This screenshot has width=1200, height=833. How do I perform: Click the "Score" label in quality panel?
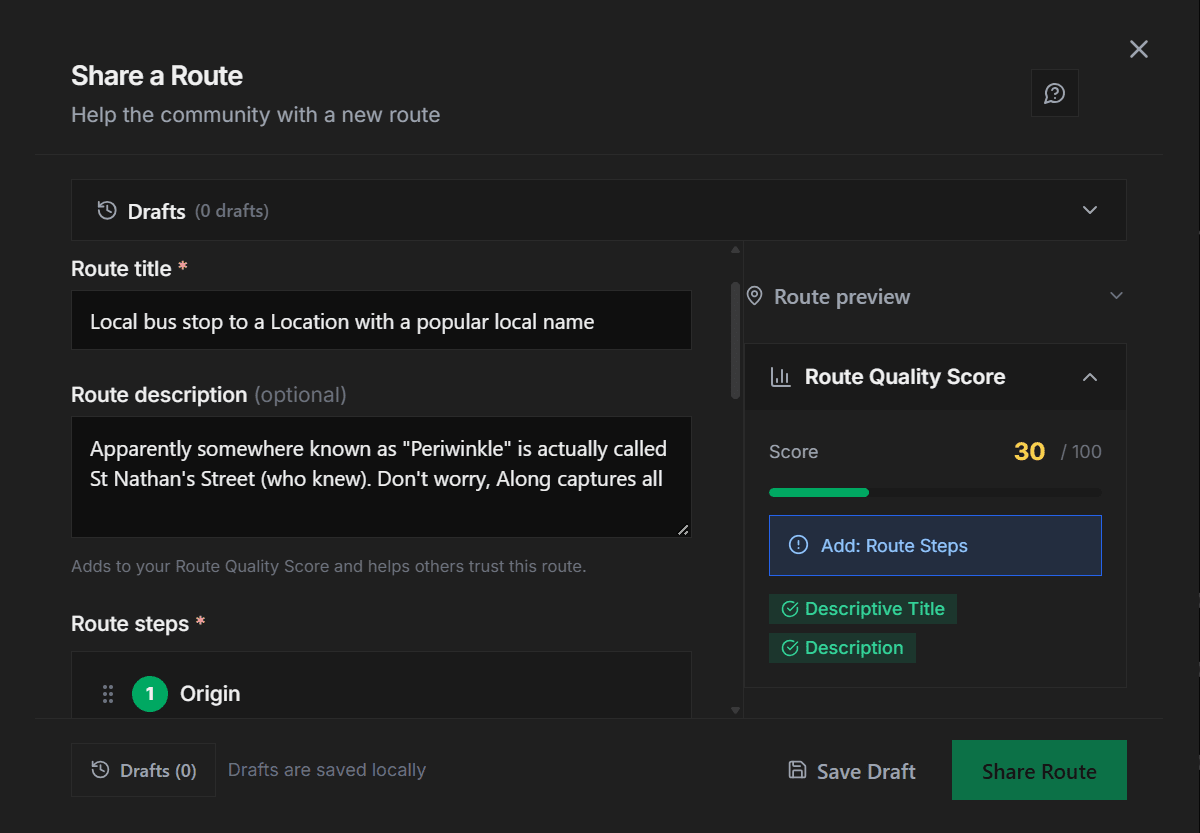pyautogui.click(x=793, y=452)
